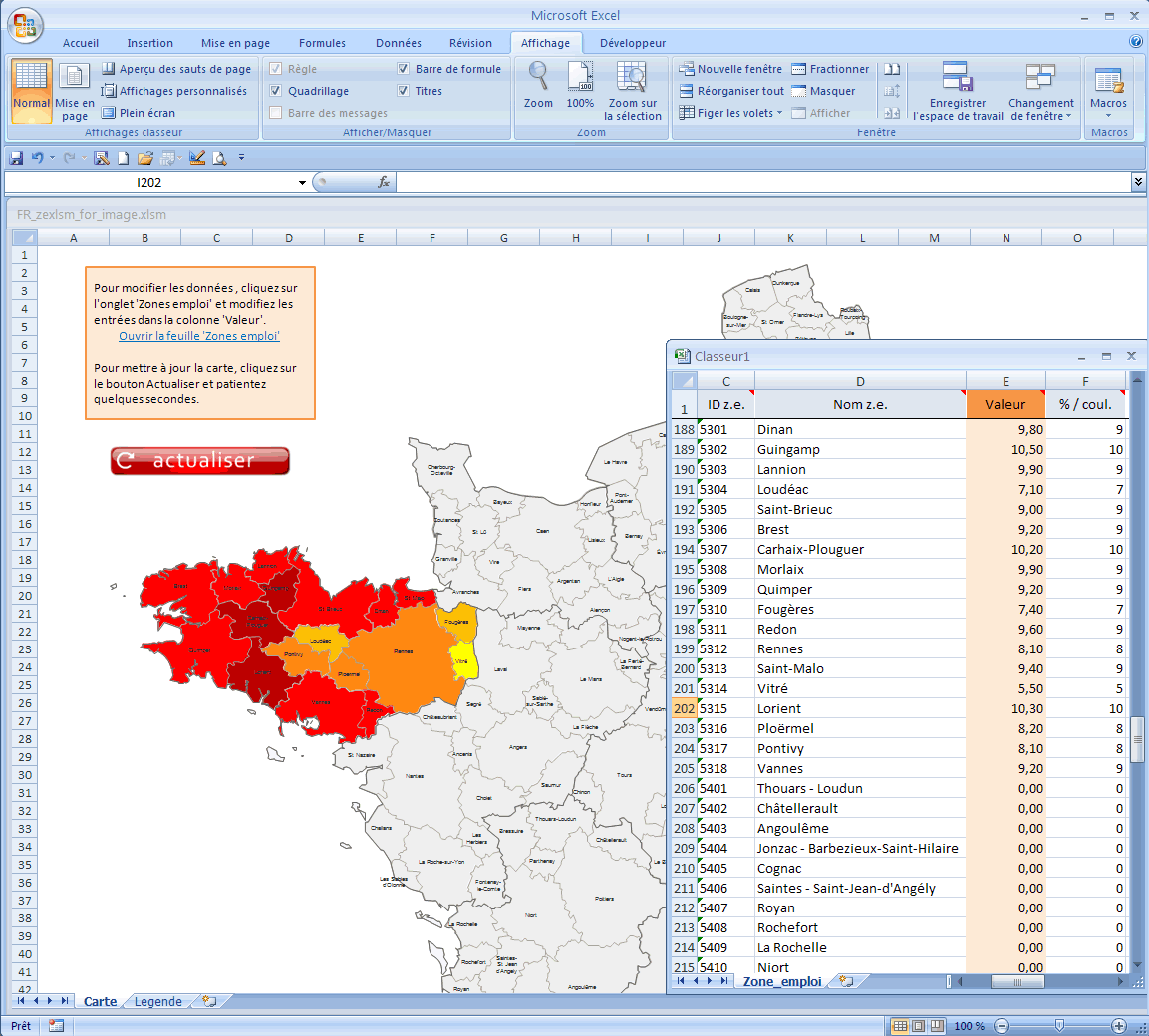The height and width of the screenshot is (1036, 1149).
Task: Click Classeur1 horizontal scrollbar thumb
Action: (1017, 982)
